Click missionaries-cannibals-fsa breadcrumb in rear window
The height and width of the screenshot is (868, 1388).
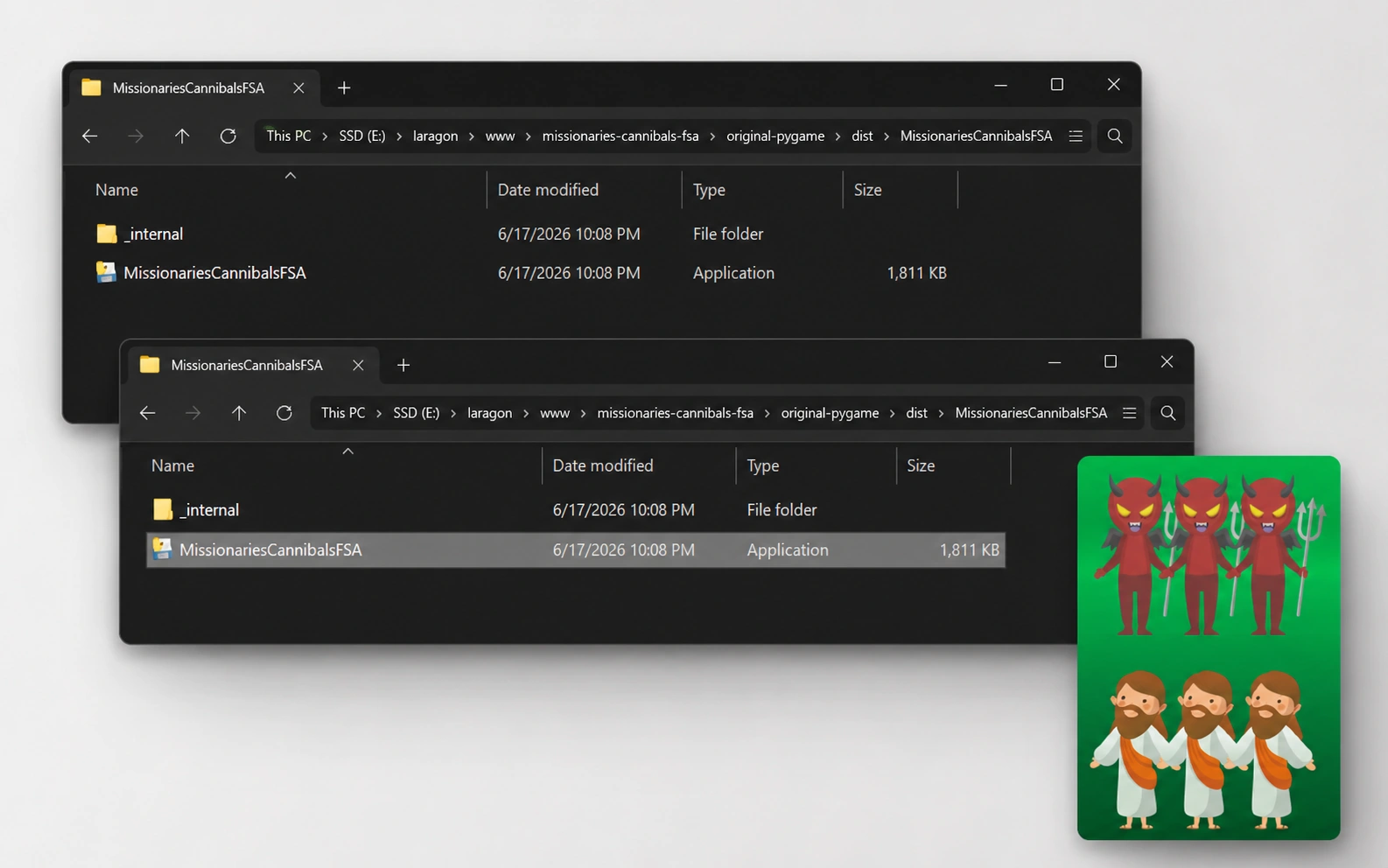coord(620,136)
